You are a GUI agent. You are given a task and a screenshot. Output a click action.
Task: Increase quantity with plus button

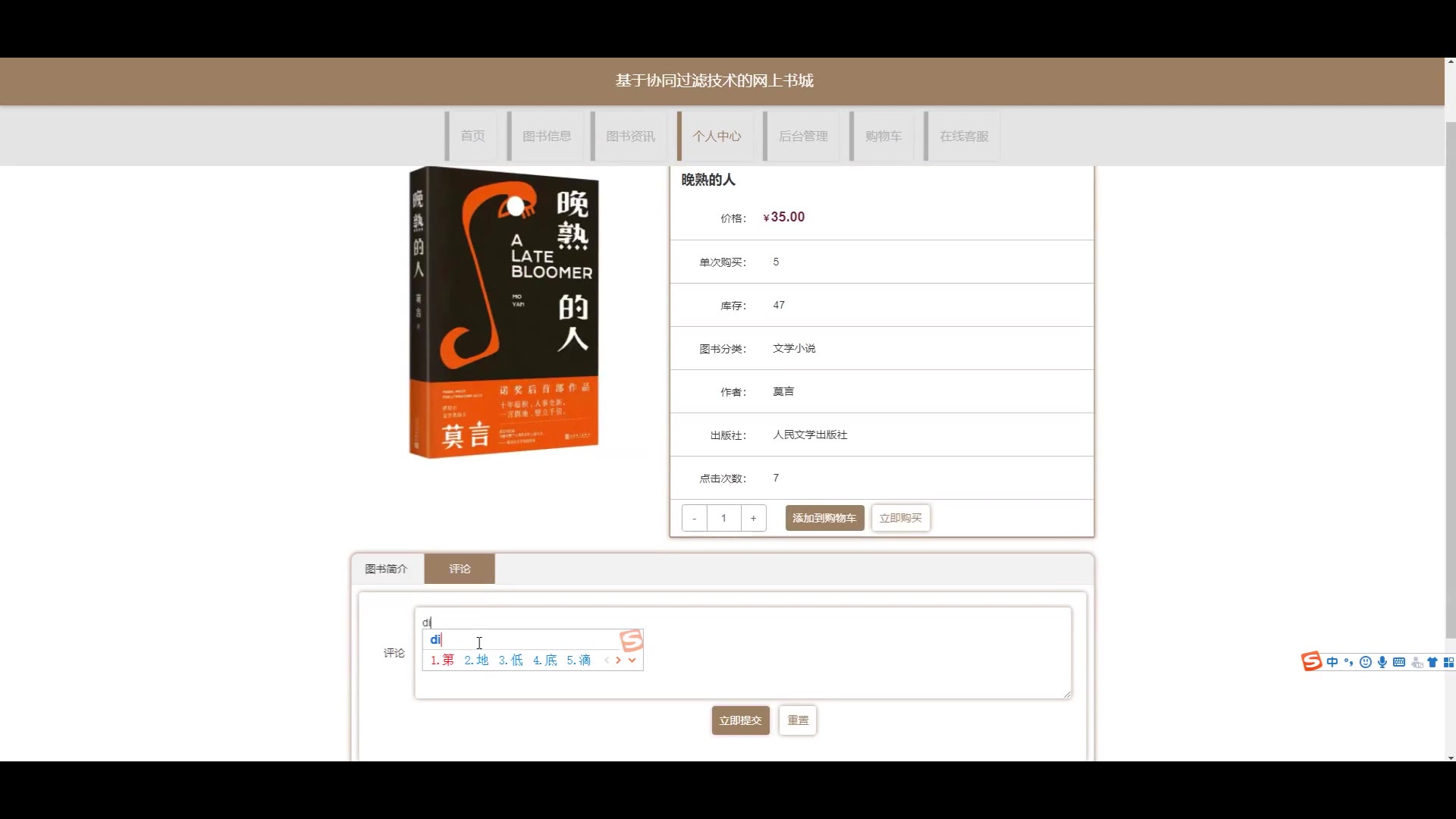[x=753, y=518]
